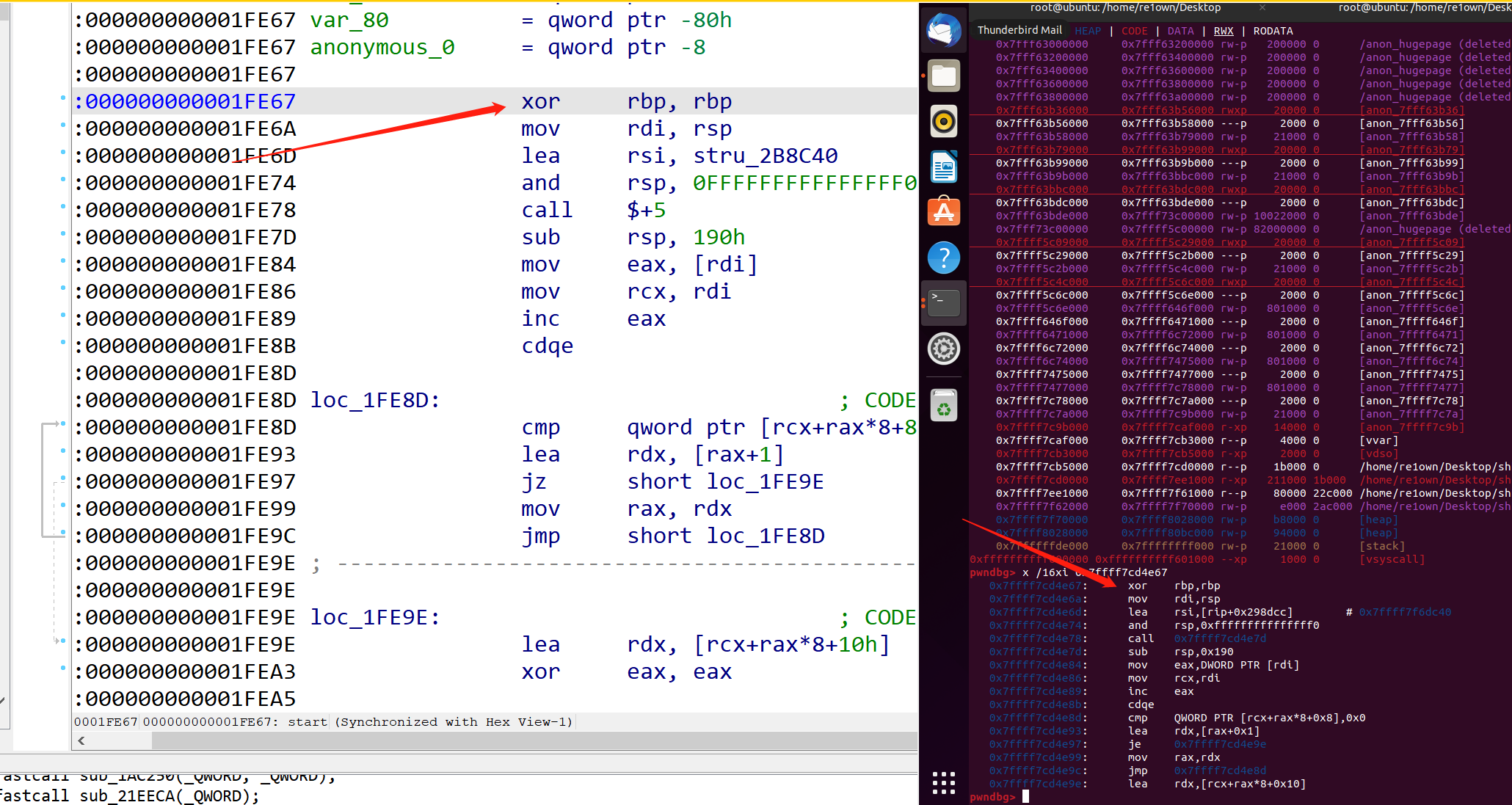The width and height of the screenshot is (1512, 805).
Task: Show Applications grid at dock bottom
Action: [944, 782]
